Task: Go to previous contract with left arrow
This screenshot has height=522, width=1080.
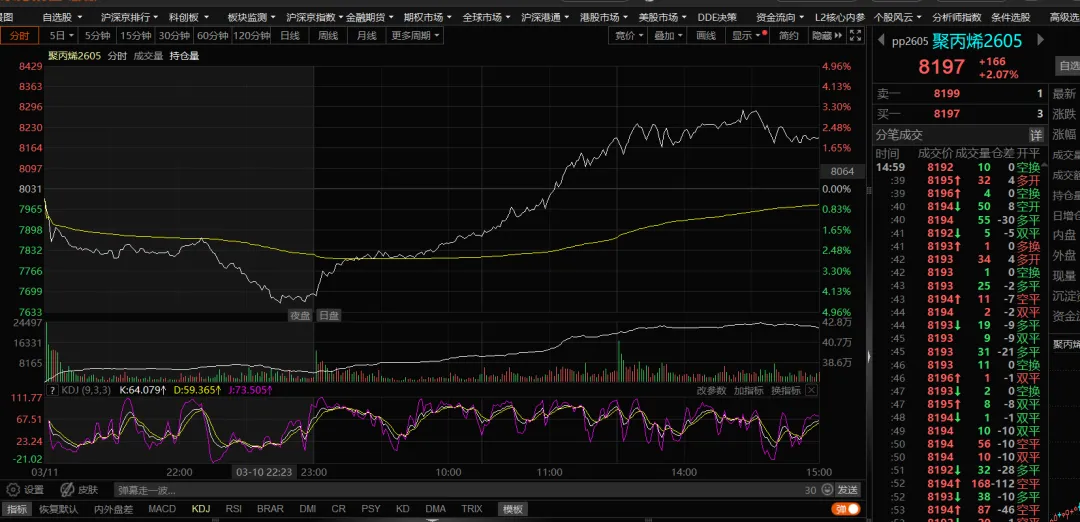Action: pos(882,41)
